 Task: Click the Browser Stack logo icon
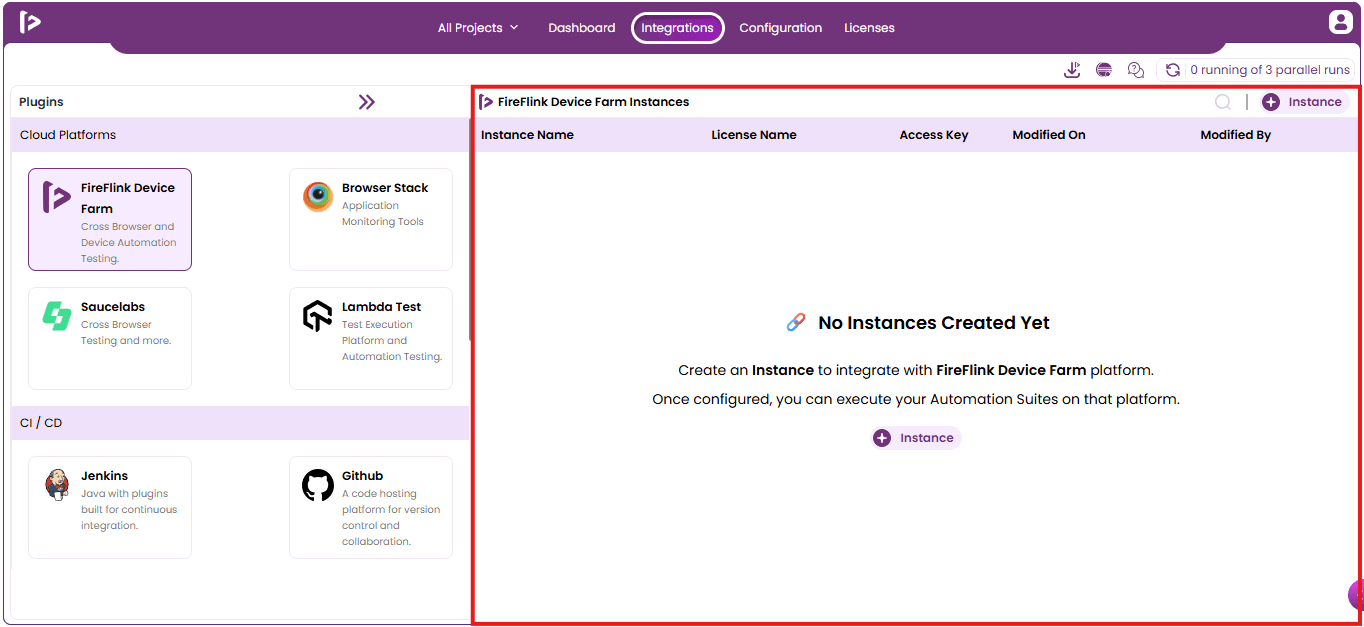point(318,197)
